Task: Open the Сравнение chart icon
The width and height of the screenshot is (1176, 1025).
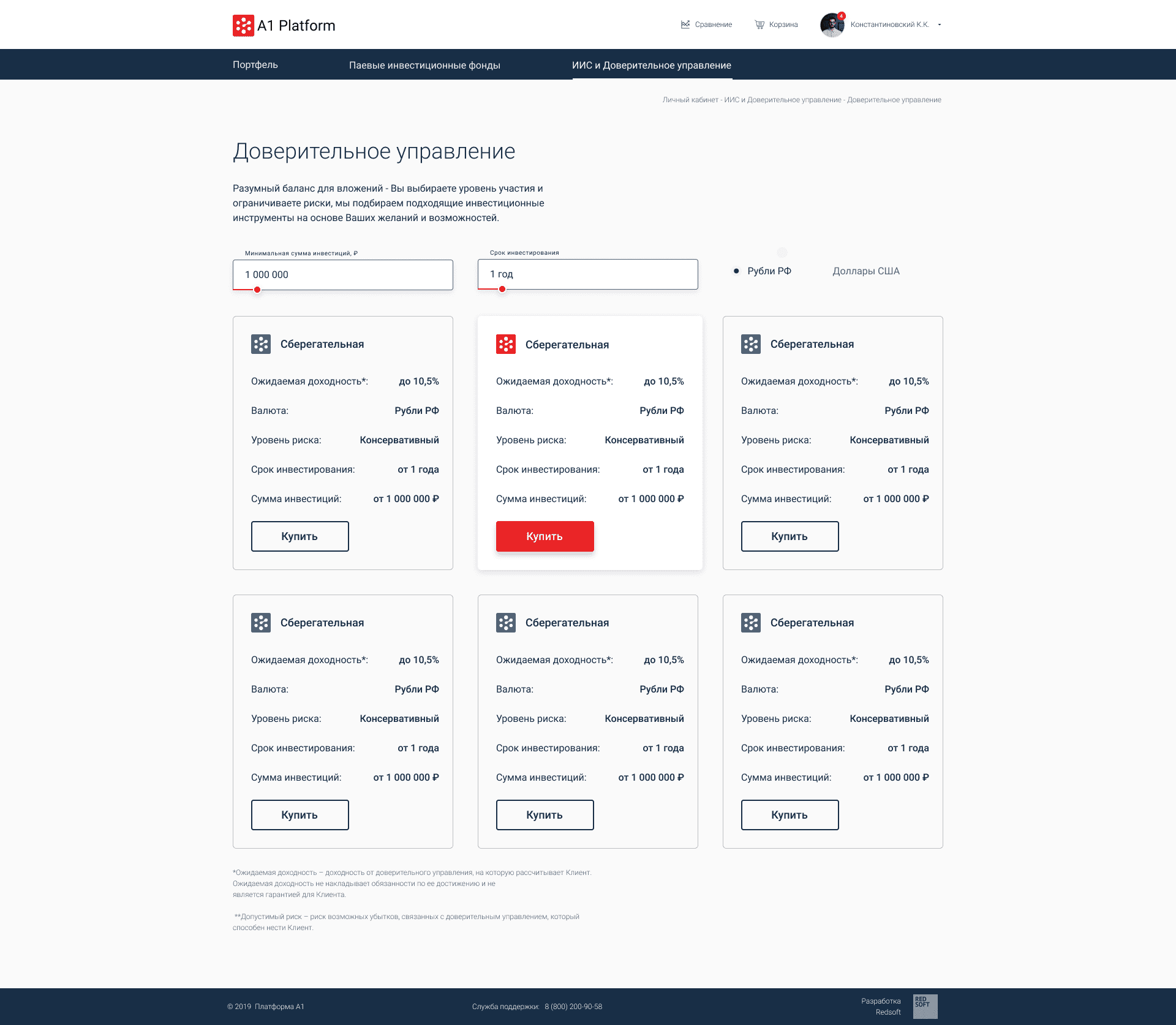Action: point(685,24)
